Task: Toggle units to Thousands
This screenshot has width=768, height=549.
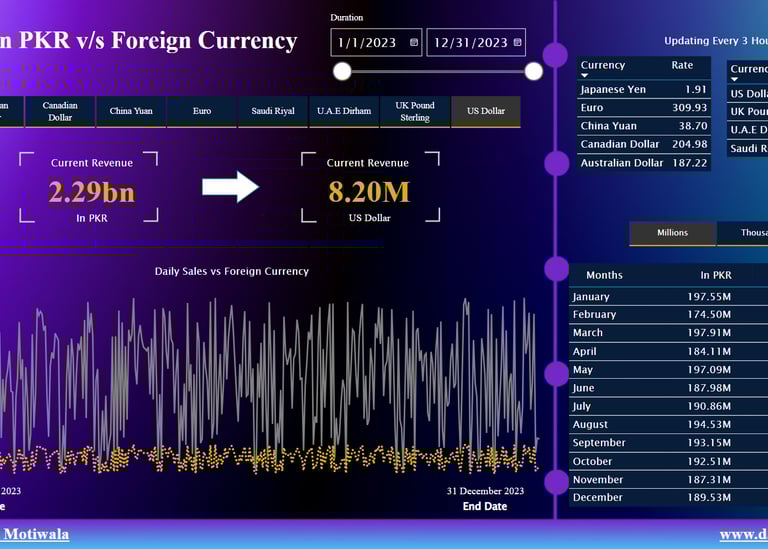Action: tap(743, 233)
